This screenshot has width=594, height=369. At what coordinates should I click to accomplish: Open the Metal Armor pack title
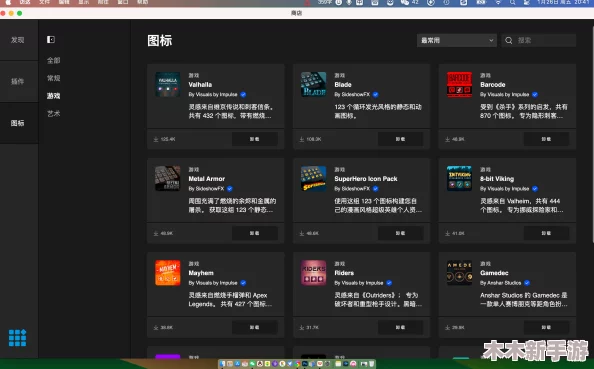[206, 178]
